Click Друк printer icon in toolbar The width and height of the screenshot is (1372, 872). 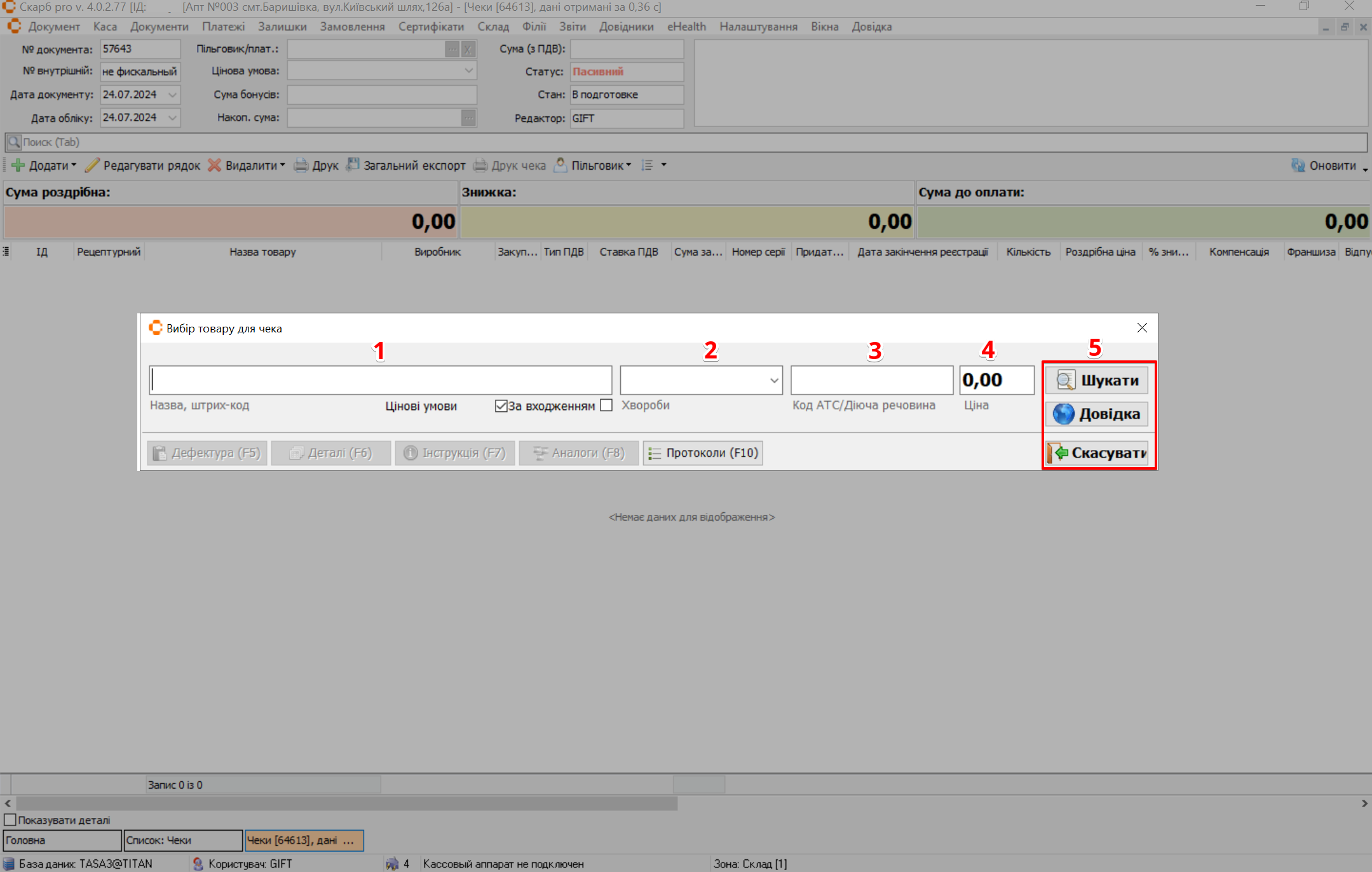301,165
